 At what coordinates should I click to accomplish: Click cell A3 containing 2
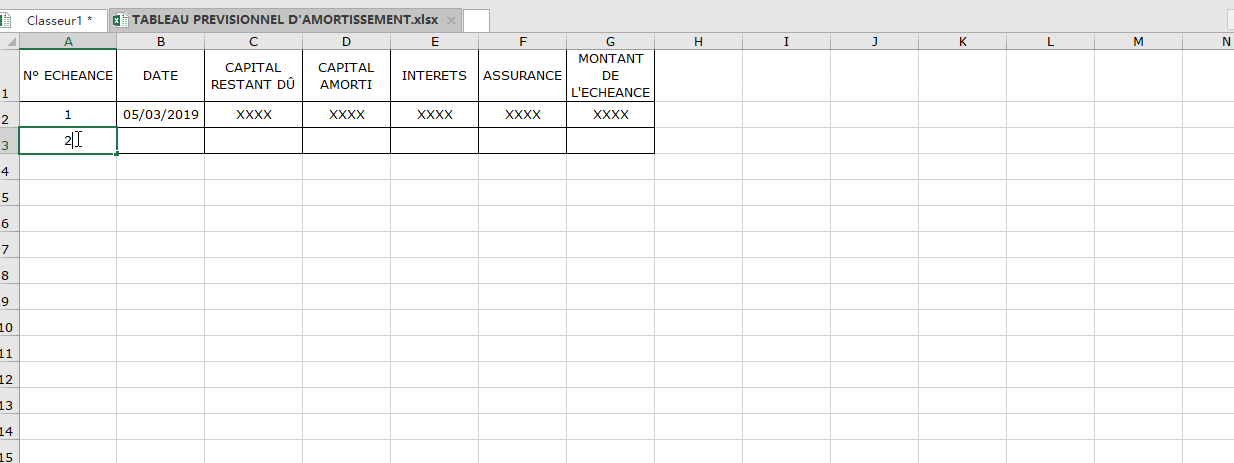click(x=68, y=141)
